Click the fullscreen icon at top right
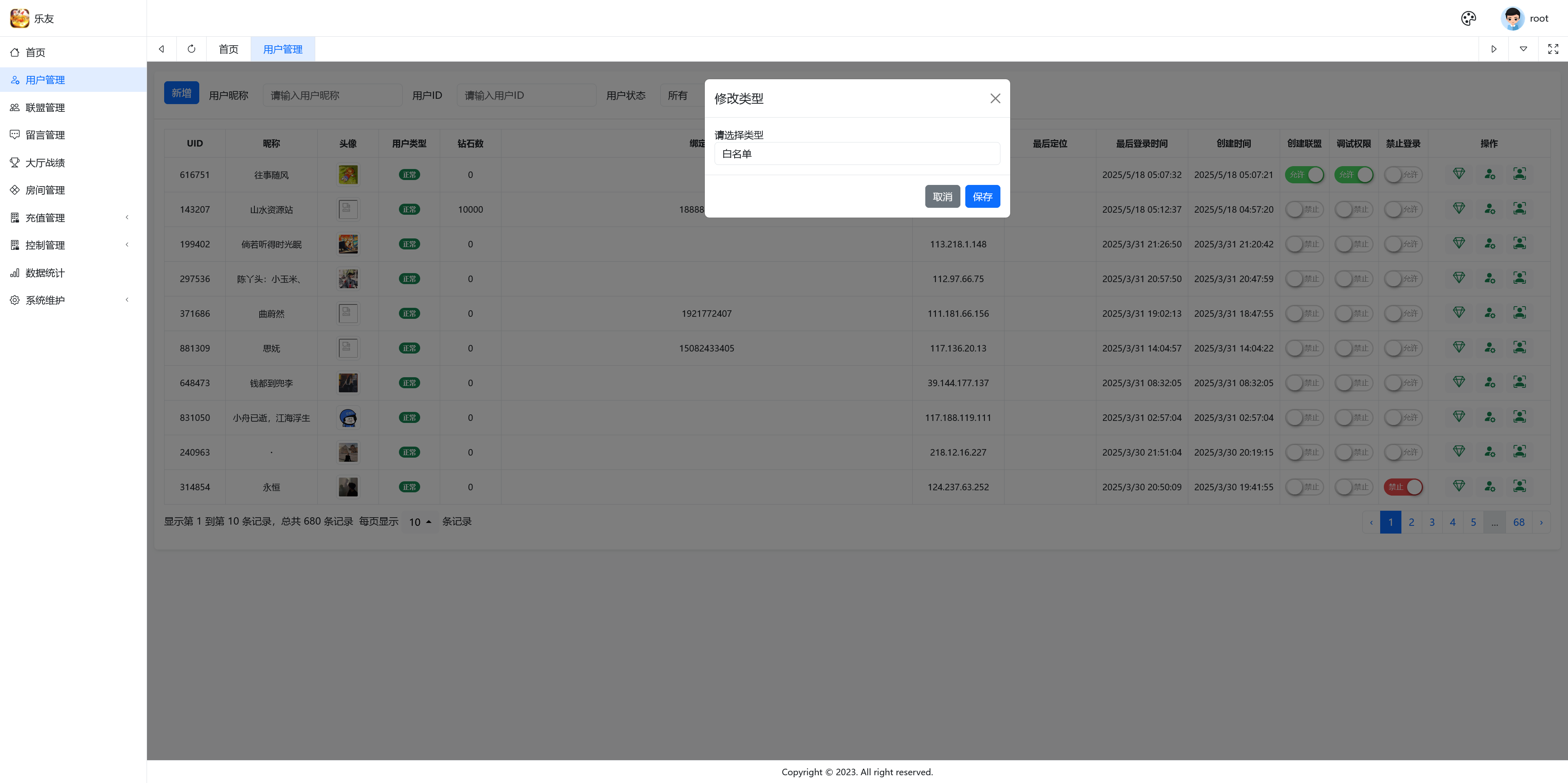This screenshot has width=1568, height=783. click(1553, 49)
